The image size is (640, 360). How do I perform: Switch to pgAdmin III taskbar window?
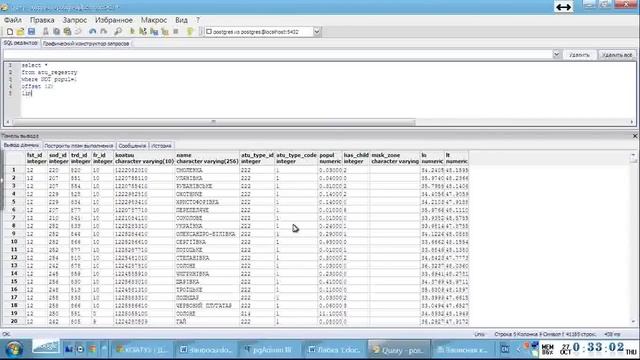(x=270, y=349)
